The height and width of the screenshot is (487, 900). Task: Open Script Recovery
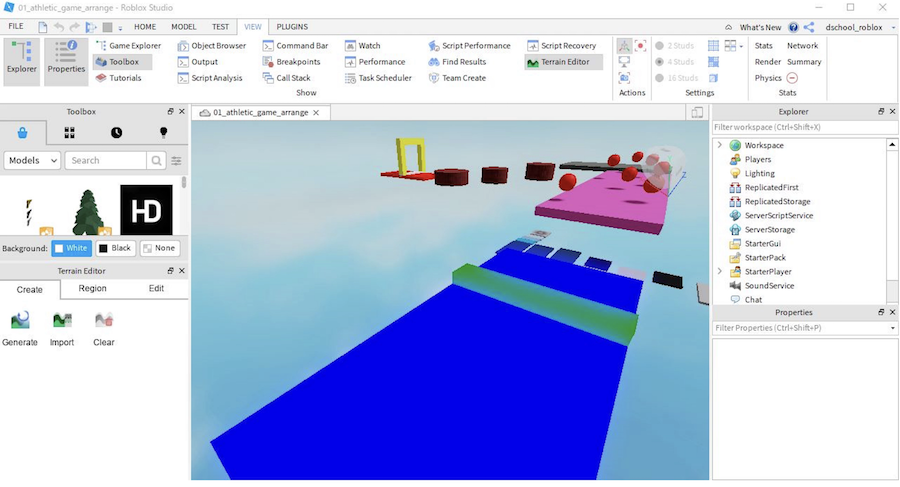coord(562,45)
